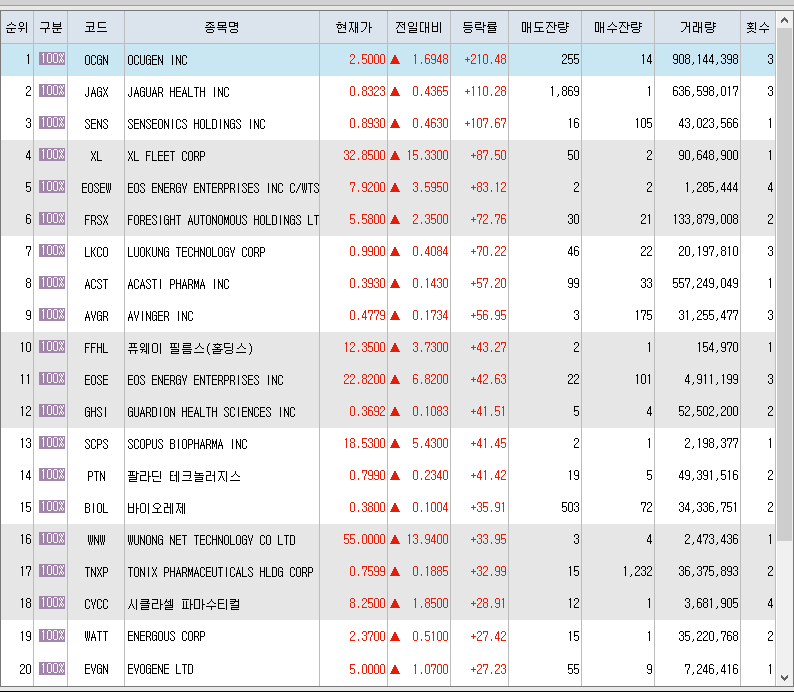This screenshot has width=794, height=692.
Task: Click code EOSE in row 11
Action: click(x=96, y=380)
